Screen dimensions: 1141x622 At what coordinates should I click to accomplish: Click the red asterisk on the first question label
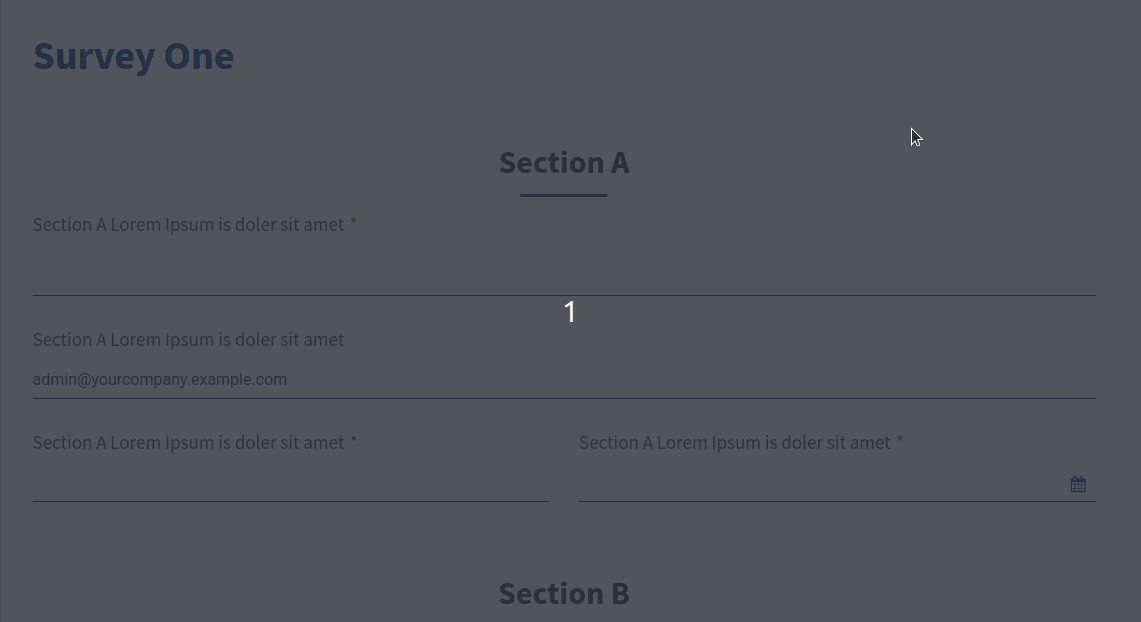354,222
